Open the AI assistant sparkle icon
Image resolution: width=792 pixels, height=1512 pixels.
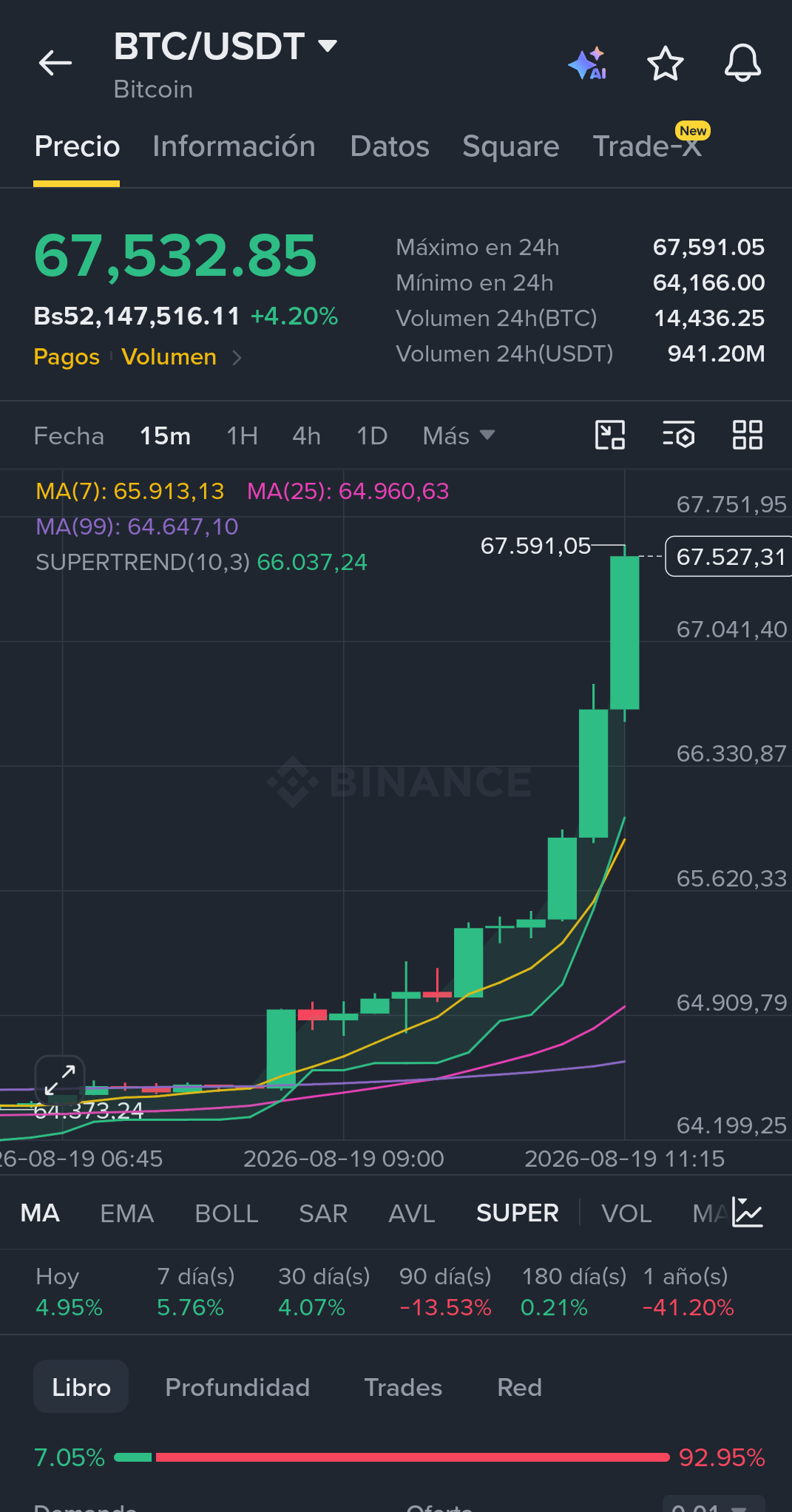(x=588, y=64)
